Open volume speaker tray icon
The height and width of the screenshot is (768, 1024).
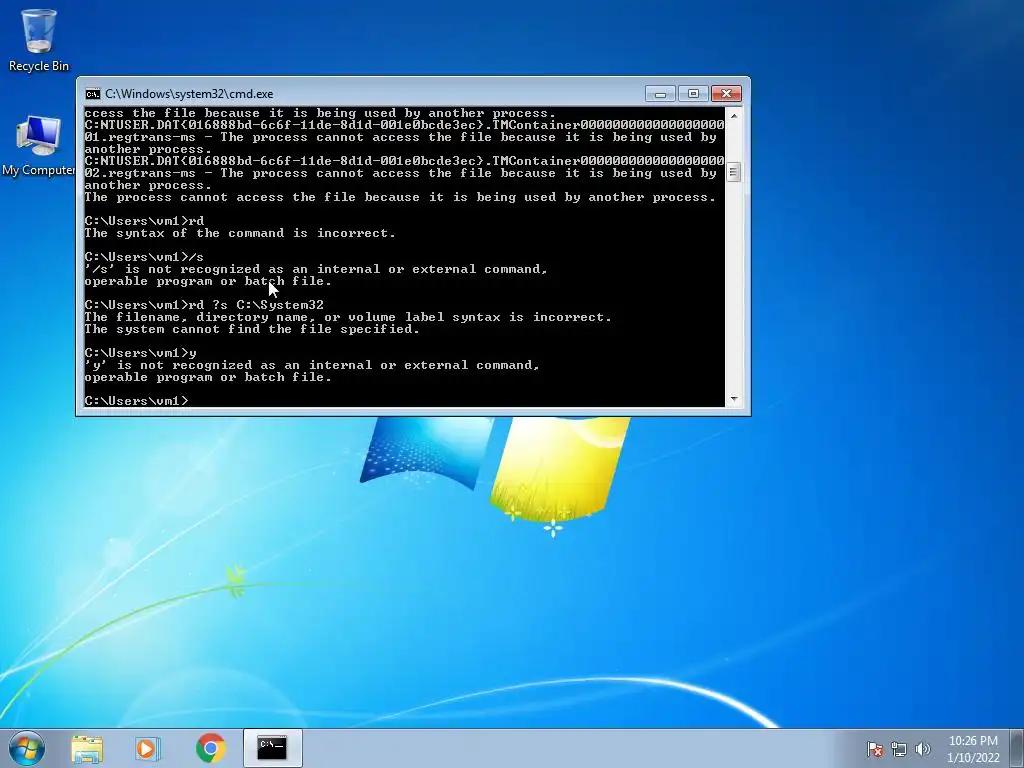point(922,749)
